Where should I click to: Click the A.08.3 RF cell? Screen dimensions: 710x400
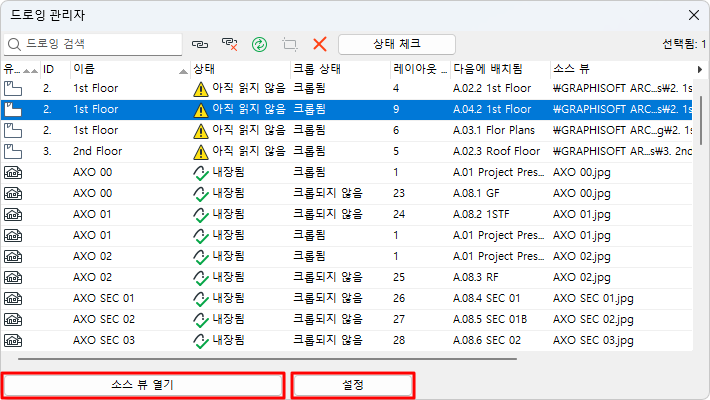click(x=475, y=277)
